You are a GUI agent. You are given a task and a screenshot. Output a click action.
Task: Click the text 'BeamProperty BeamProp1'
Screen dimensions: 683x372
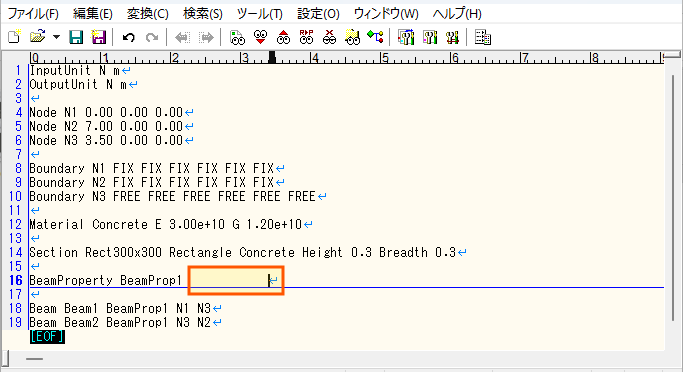[105, 280]
